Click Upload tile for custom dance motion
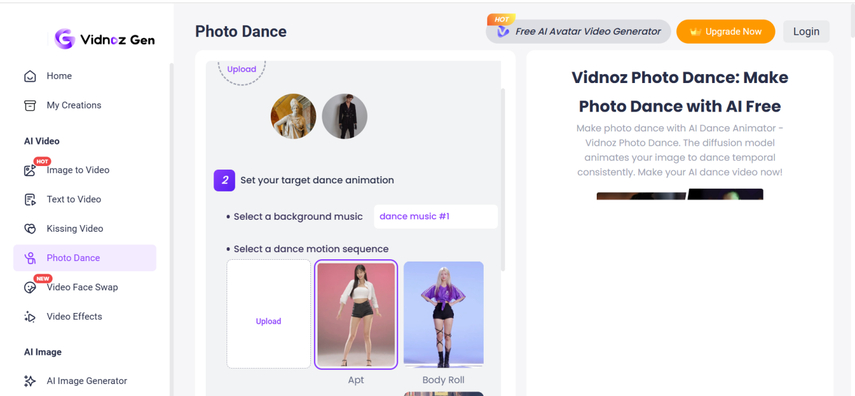Screen dimensions: 855x396 click(269, 314)
